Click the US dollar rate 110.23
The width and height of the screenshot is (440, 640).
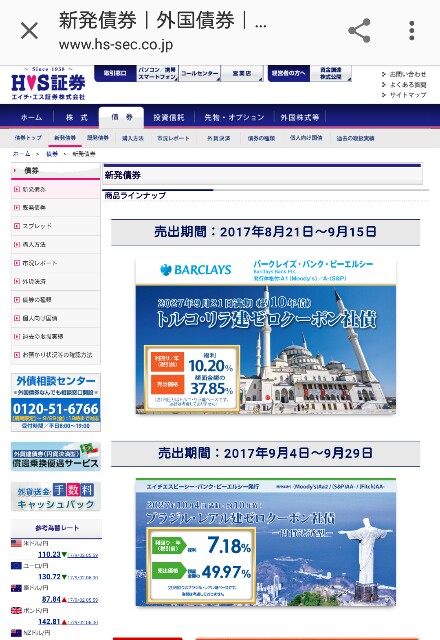(49, 554)
